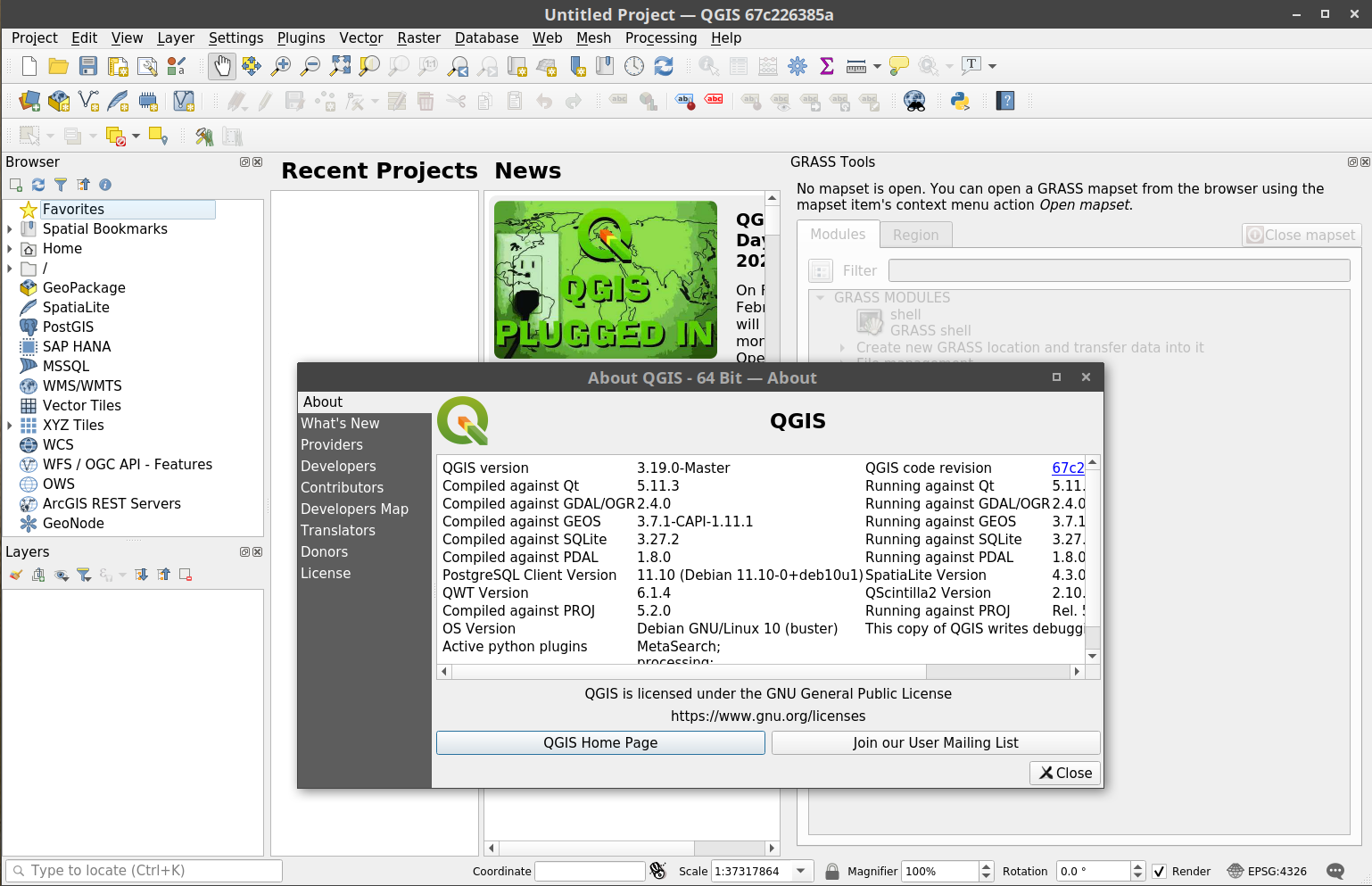Refresh the map canvas
This screenshot has width=1372, height=886.
[x=664, y=66]
